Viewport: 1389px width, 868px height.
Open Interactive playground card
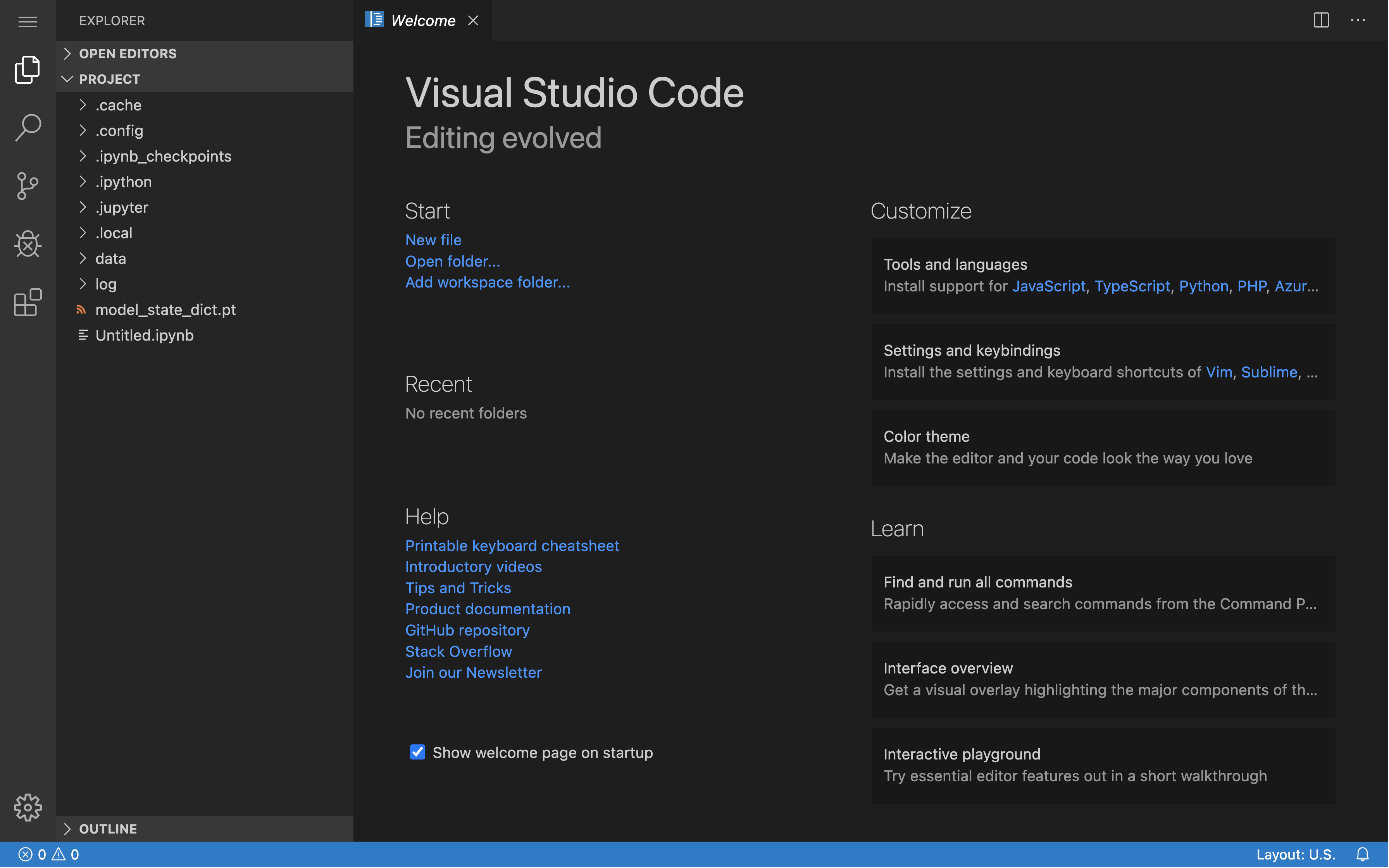1103,766
